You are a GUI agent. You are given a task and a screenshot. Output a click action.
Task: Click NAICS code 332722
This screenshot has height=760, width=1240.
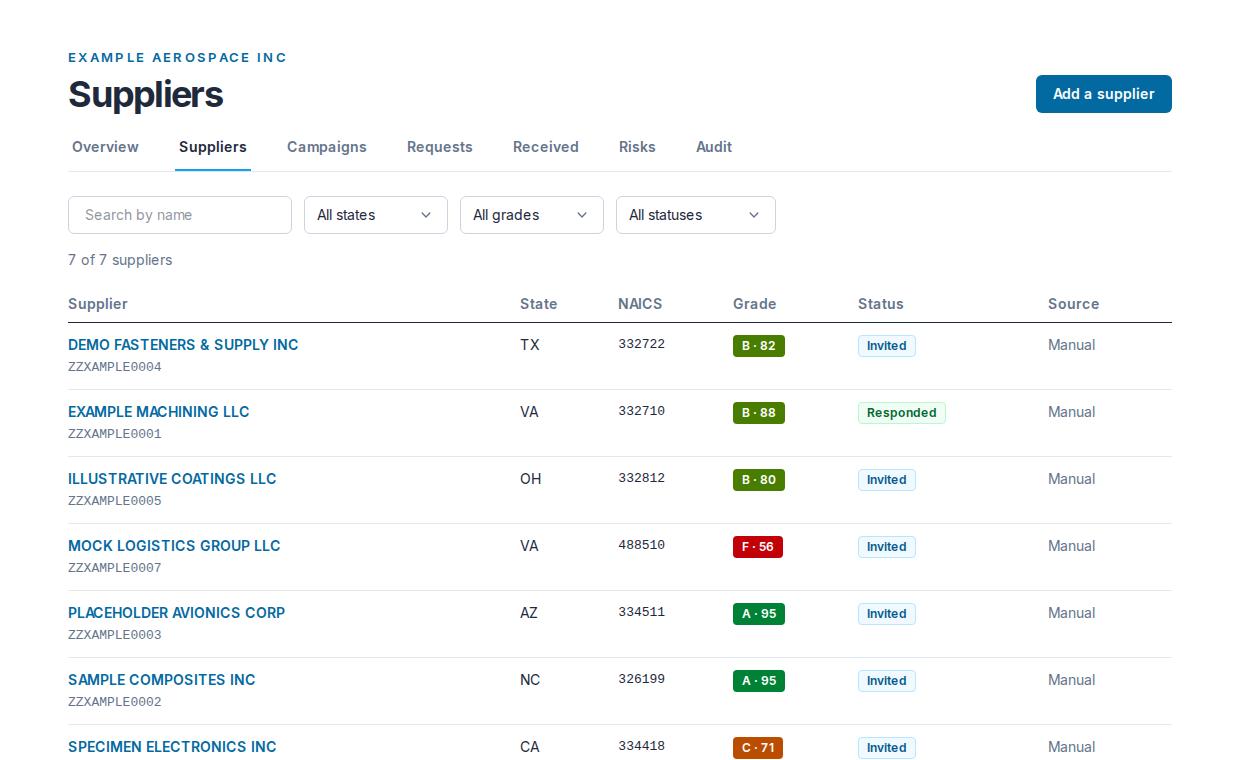tap(641, 344)
